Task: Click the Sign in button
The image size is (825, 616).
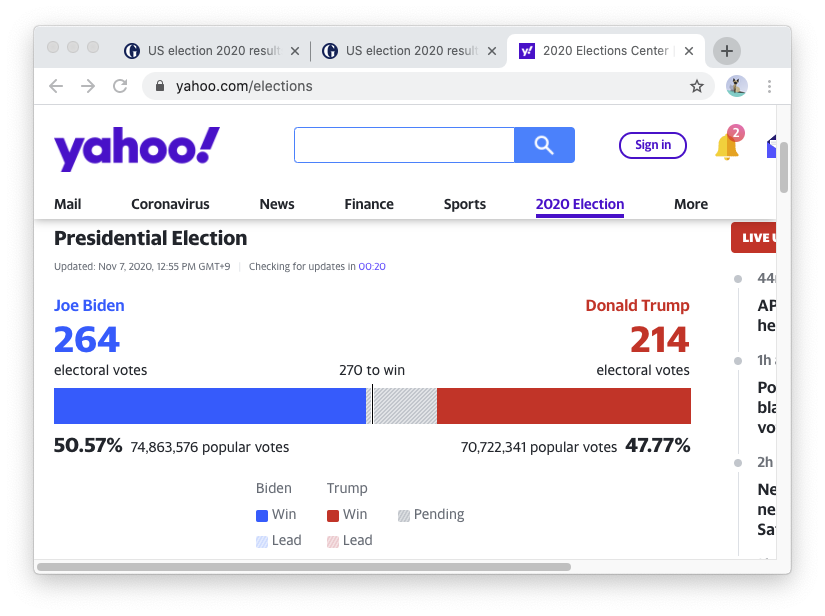Action: (x=653, y=145)
